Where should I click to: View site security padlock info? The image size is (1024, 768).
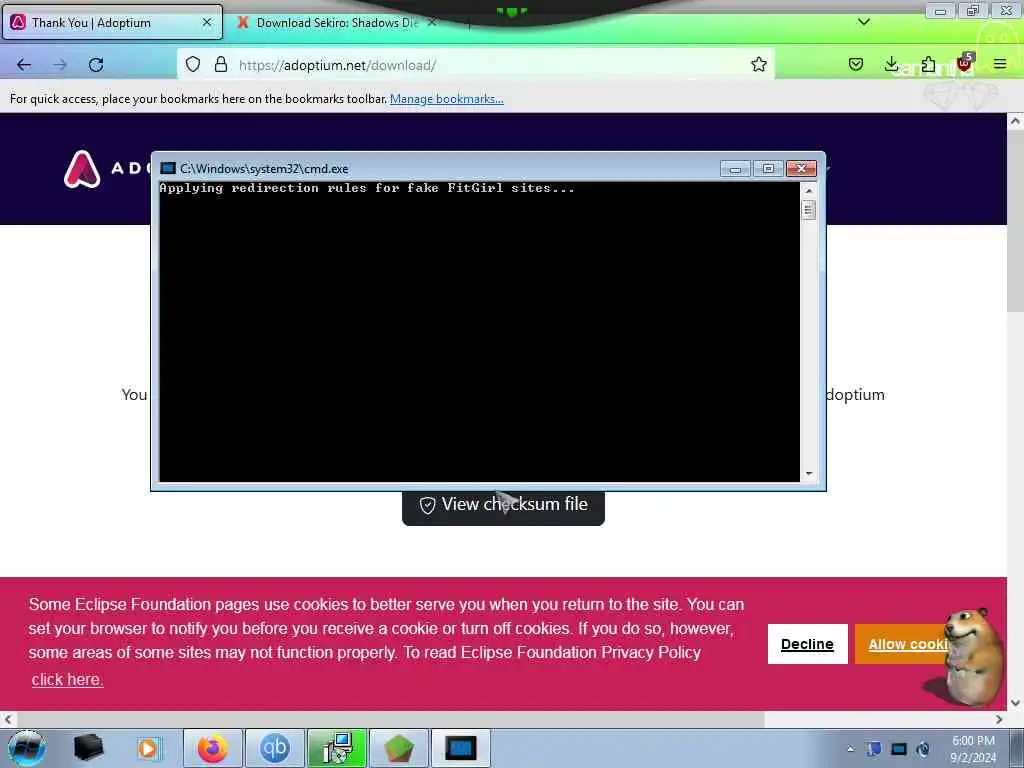click(221, 64)
